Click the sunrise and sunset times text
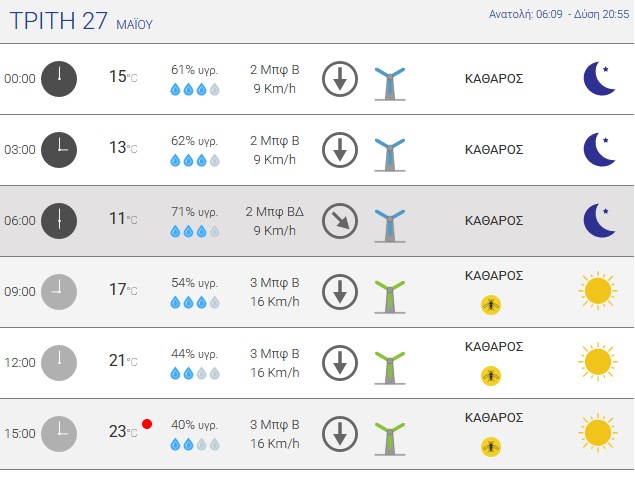The image size is (635, 479). point(559,14)
